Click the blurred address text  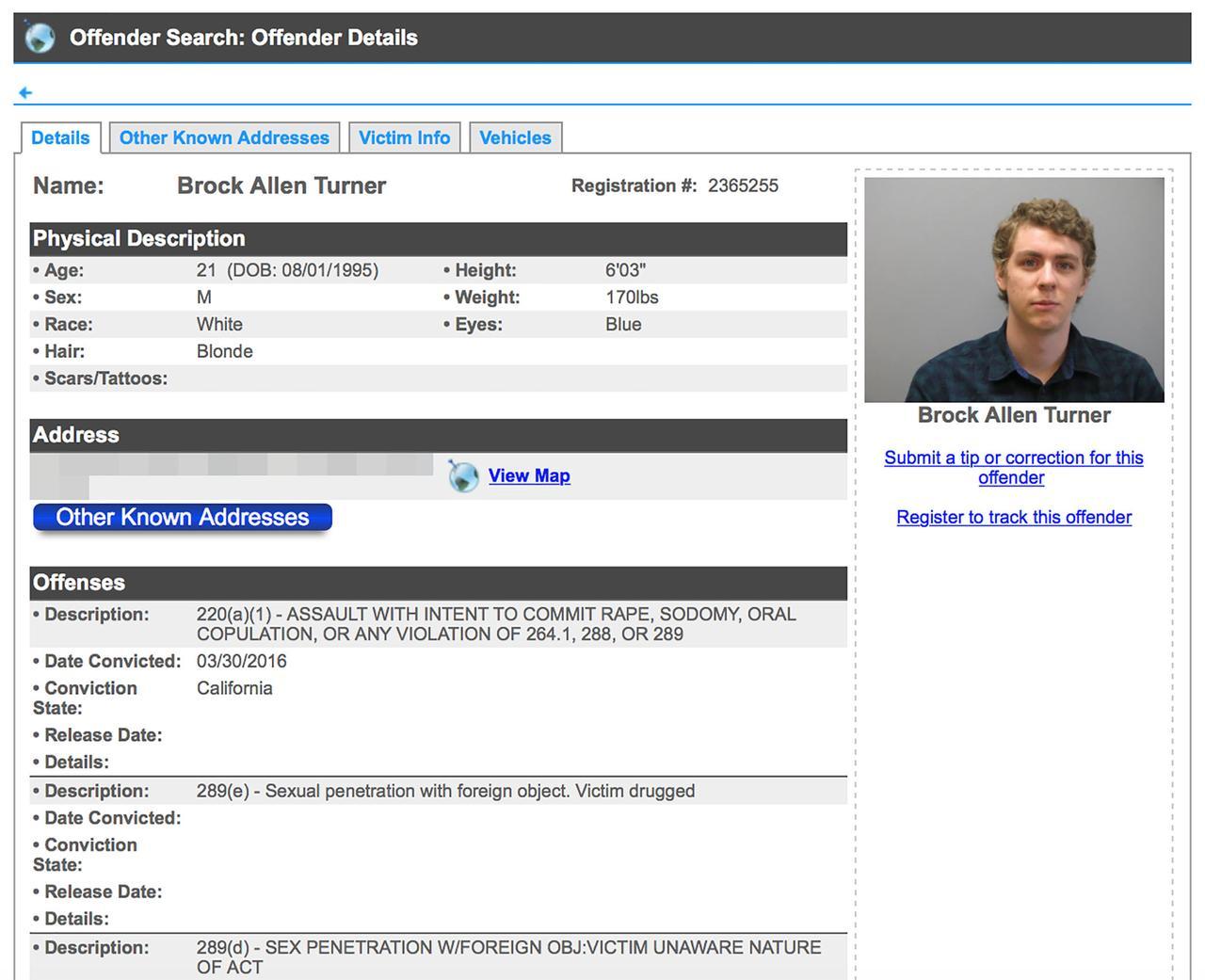coord(231,466)
